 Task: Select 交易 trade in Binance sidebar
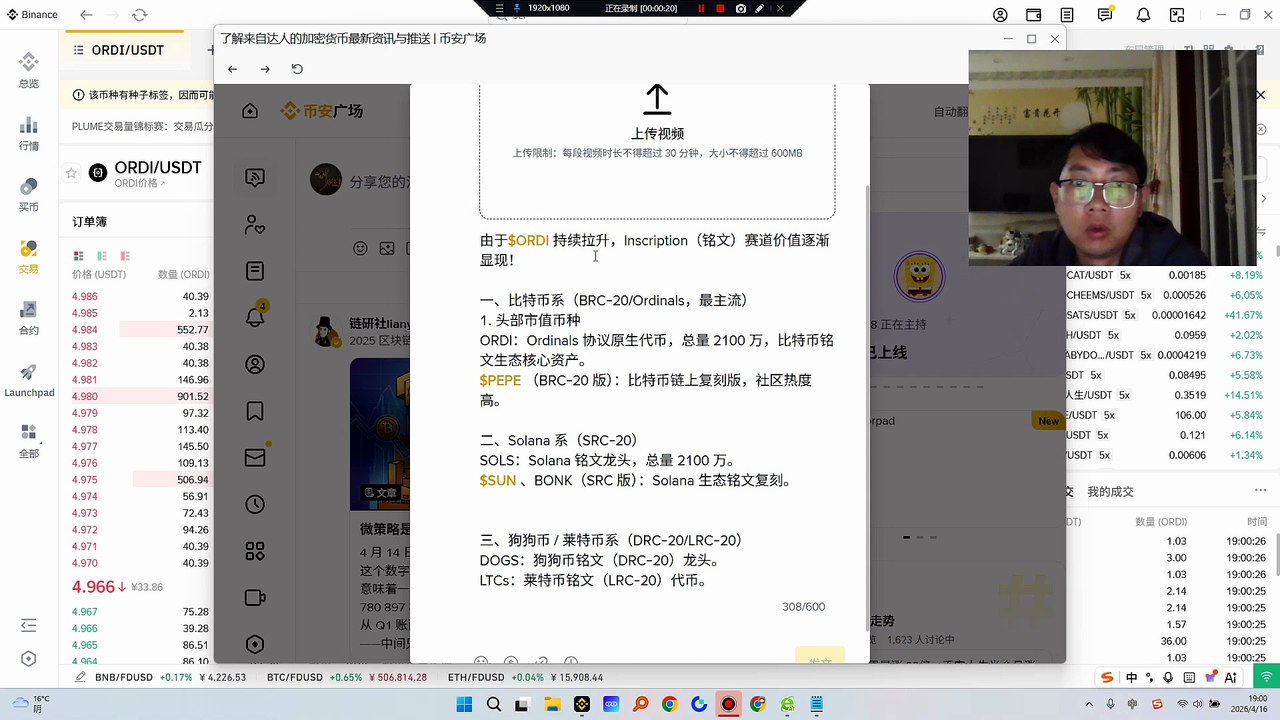click(x=29, y=256)
